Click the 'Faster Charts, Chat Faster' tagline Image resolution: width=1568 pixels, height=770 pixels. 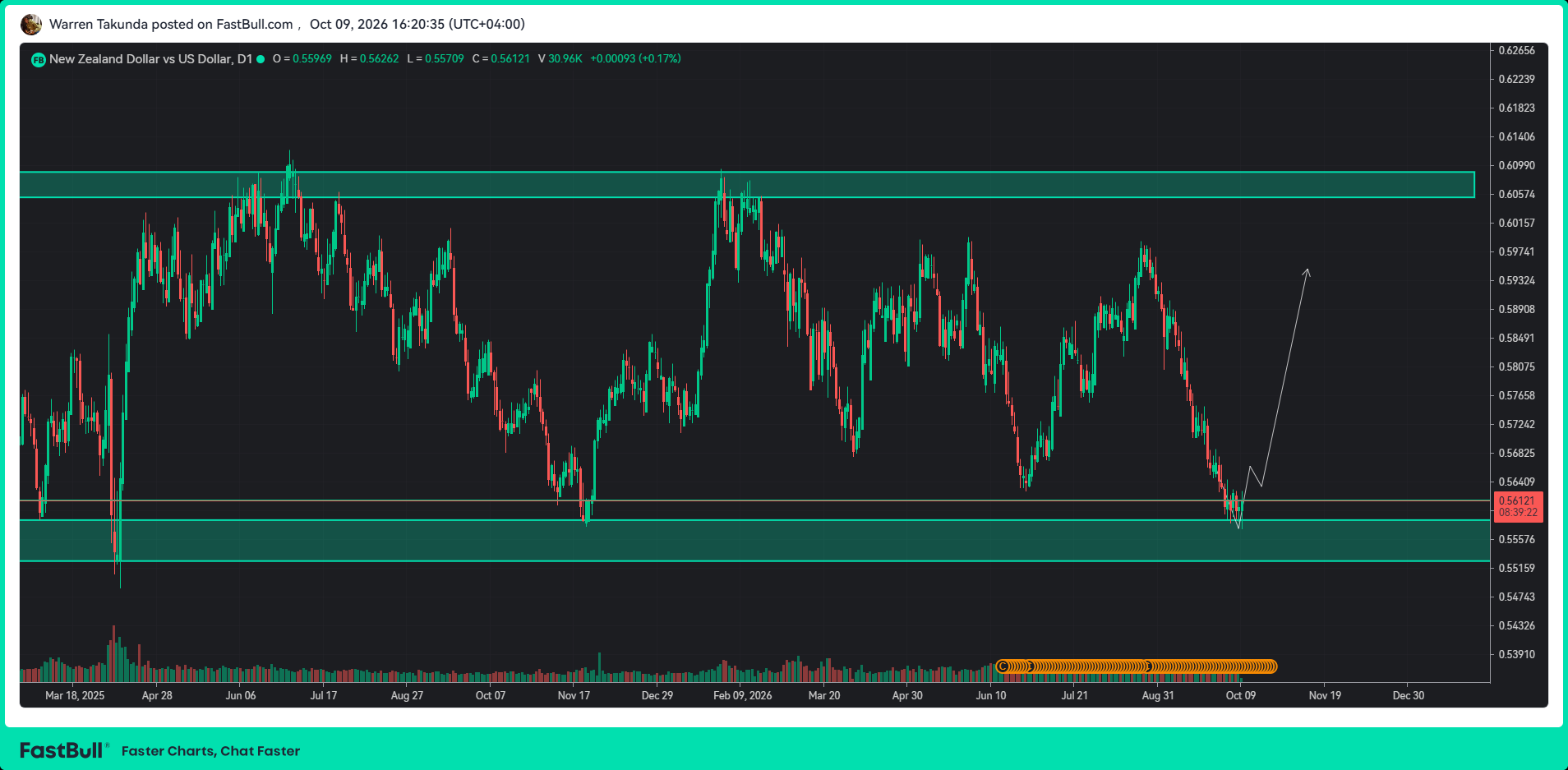click(210, 751)
